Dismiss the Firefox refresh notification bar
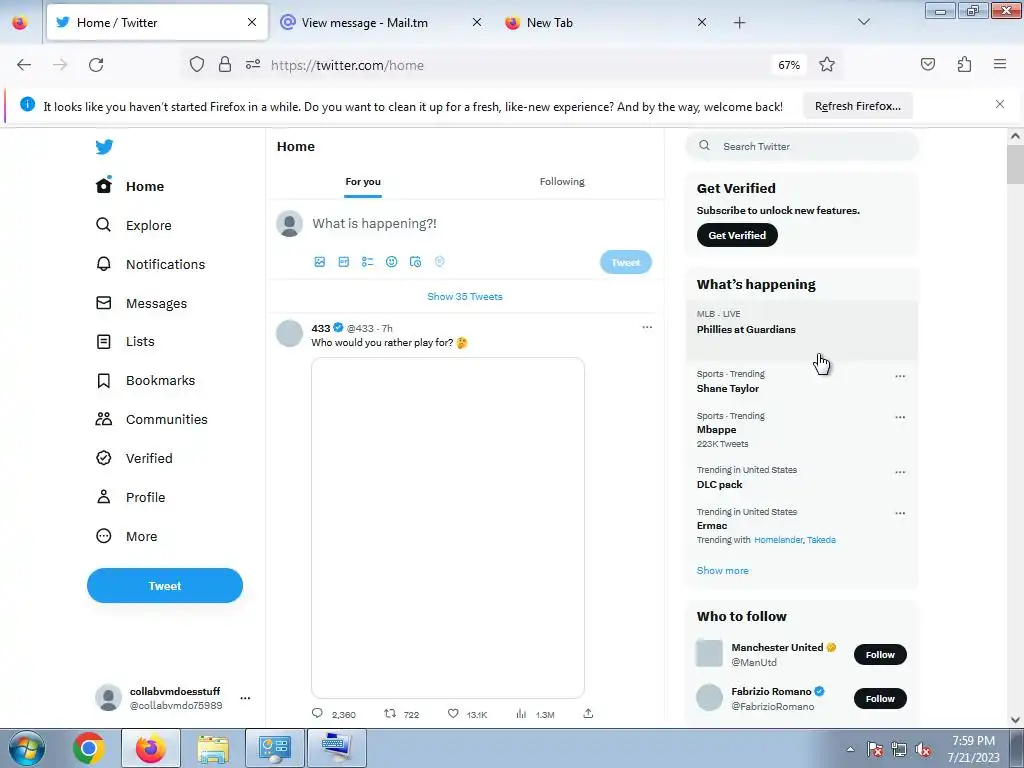 coord(1000,104)
